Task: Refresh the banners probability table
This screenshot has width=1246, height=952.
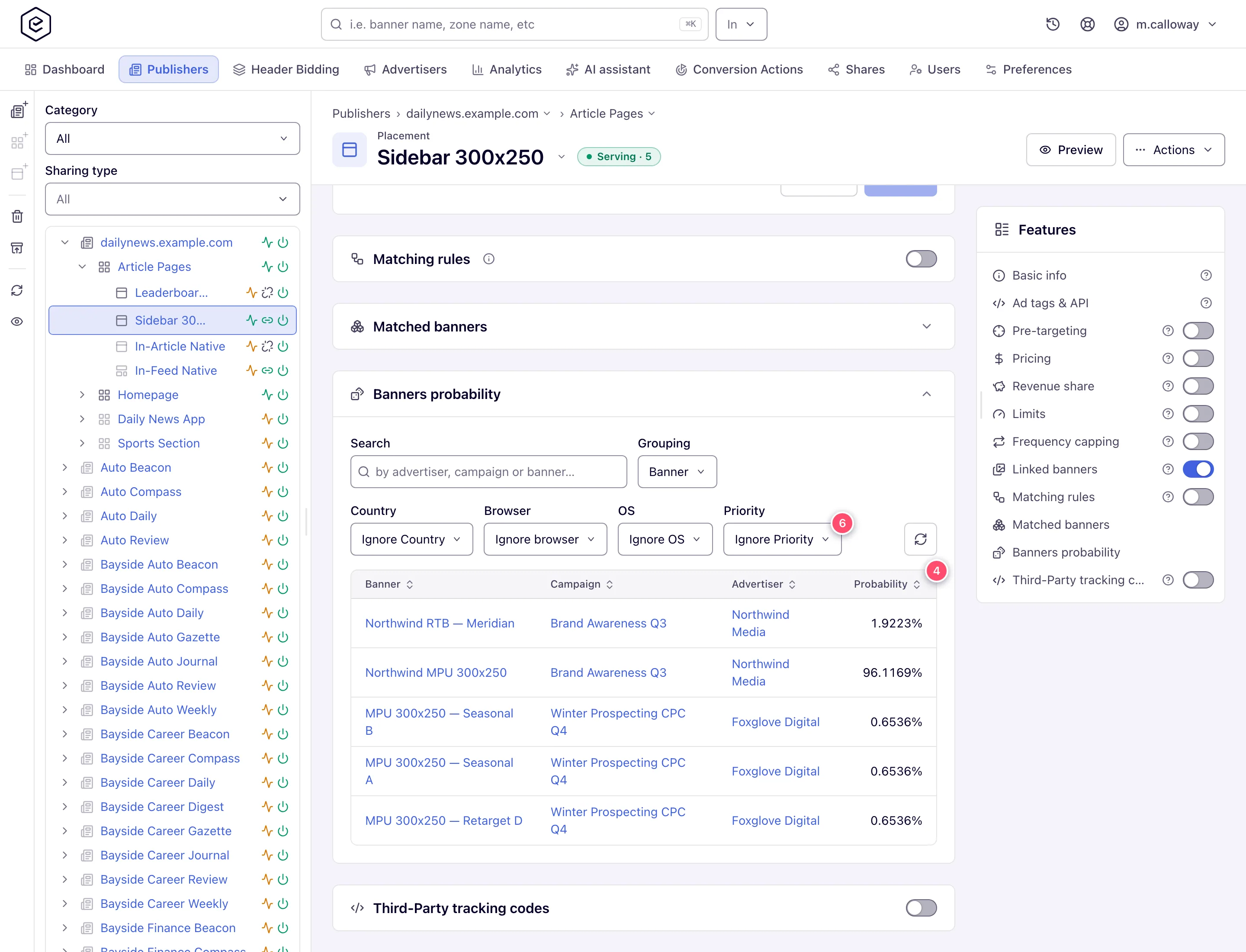Action: click(920, 539)
